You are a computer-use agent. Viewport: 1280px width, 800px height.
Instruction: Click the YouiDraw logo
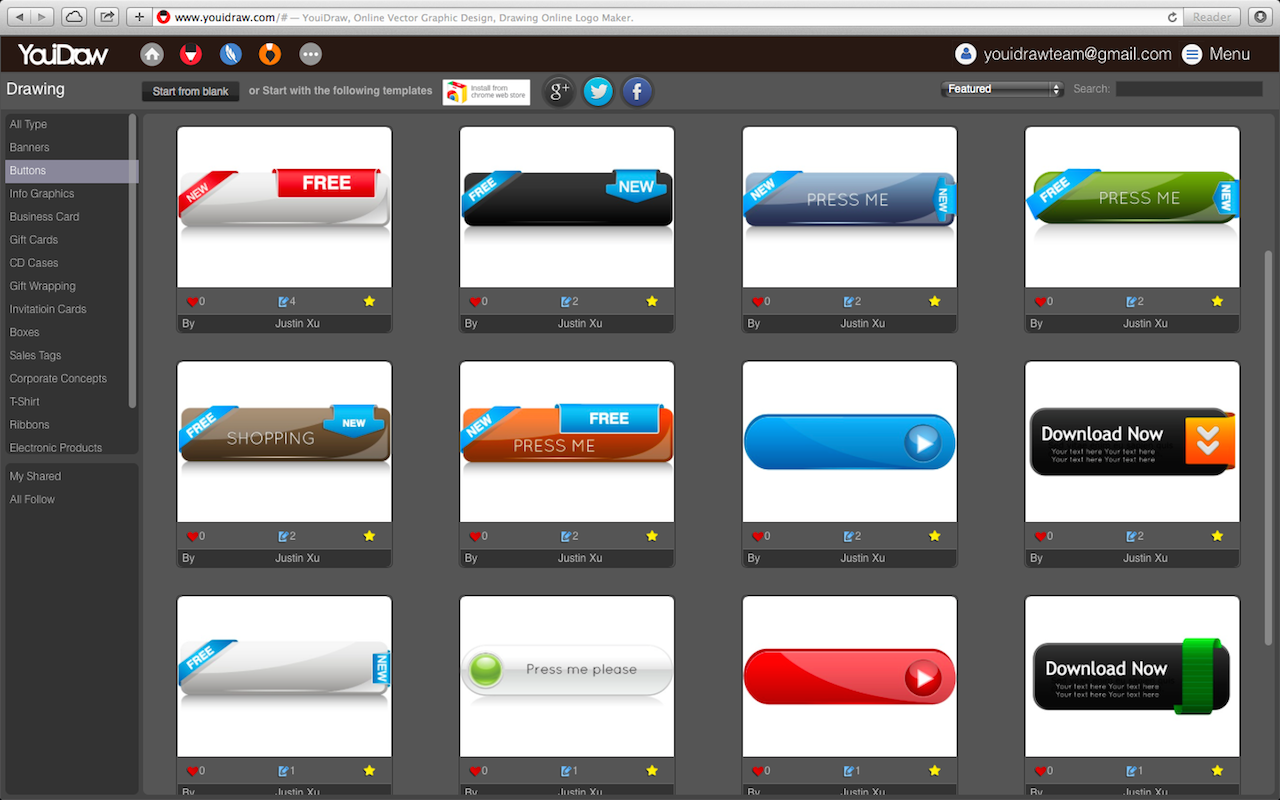(63, 54)
